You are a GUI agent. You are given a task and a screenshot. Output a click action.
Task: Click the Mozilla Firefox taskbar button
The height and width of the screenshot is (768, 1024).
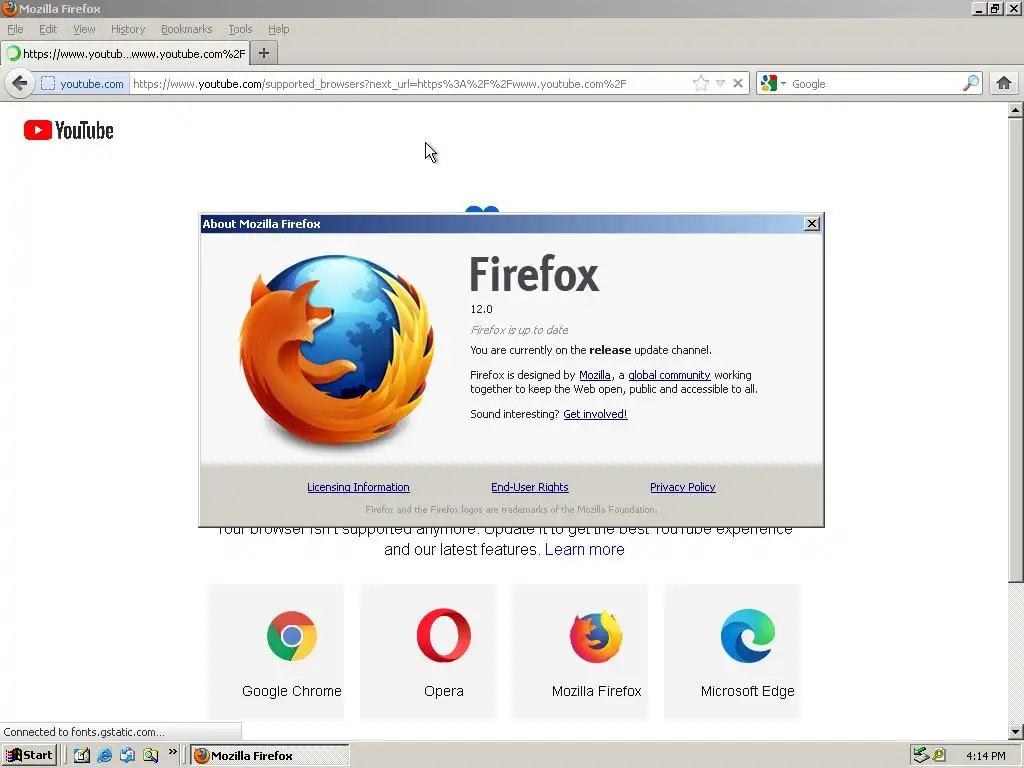pos(270,756)
